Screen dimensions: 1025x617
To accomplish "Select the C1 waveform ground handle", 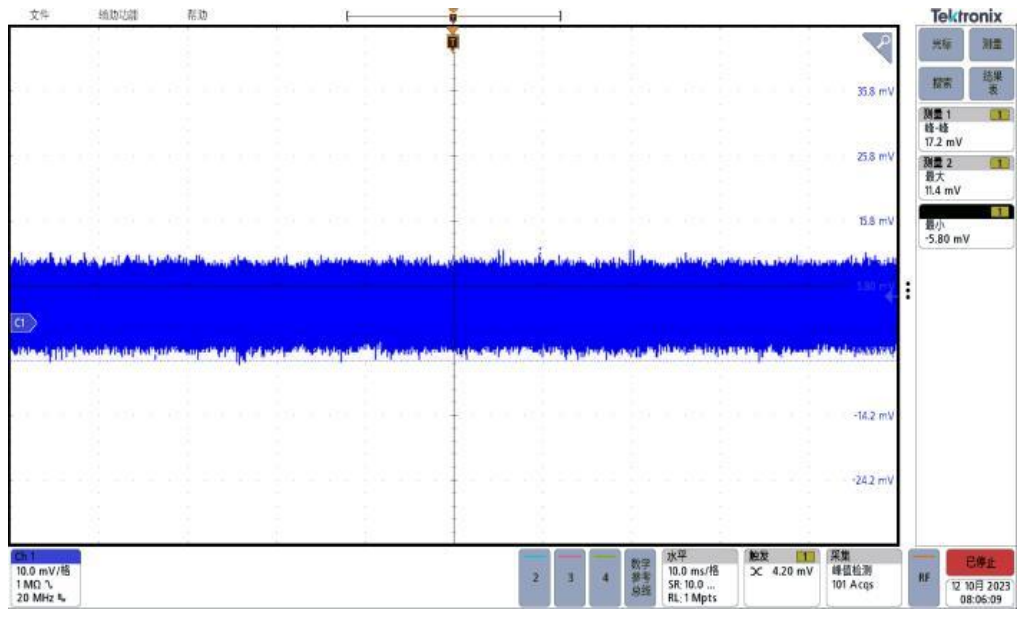I will coord(24,323).
